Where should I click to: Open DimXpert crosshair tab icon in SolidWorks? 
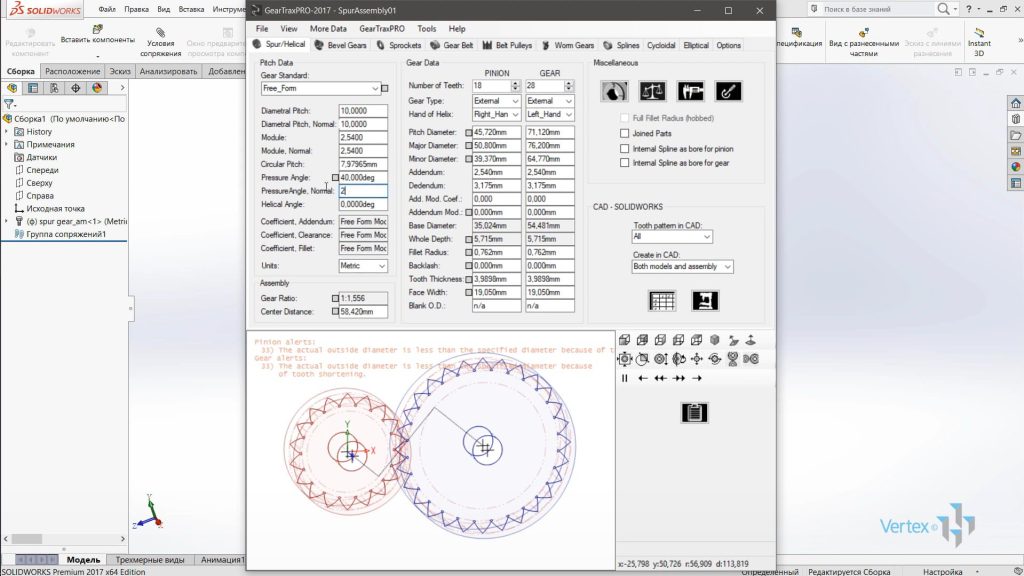[76, 88]
